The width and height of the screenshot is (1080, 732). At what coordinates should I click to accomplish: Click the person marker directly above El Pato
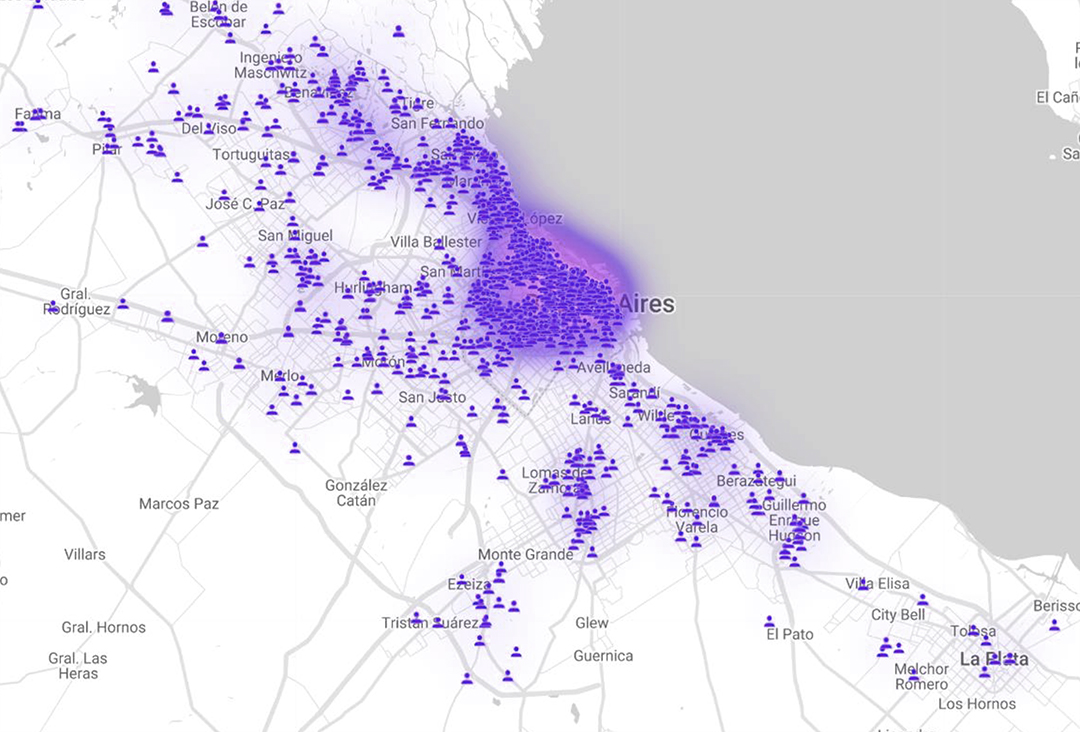[769, 621]
